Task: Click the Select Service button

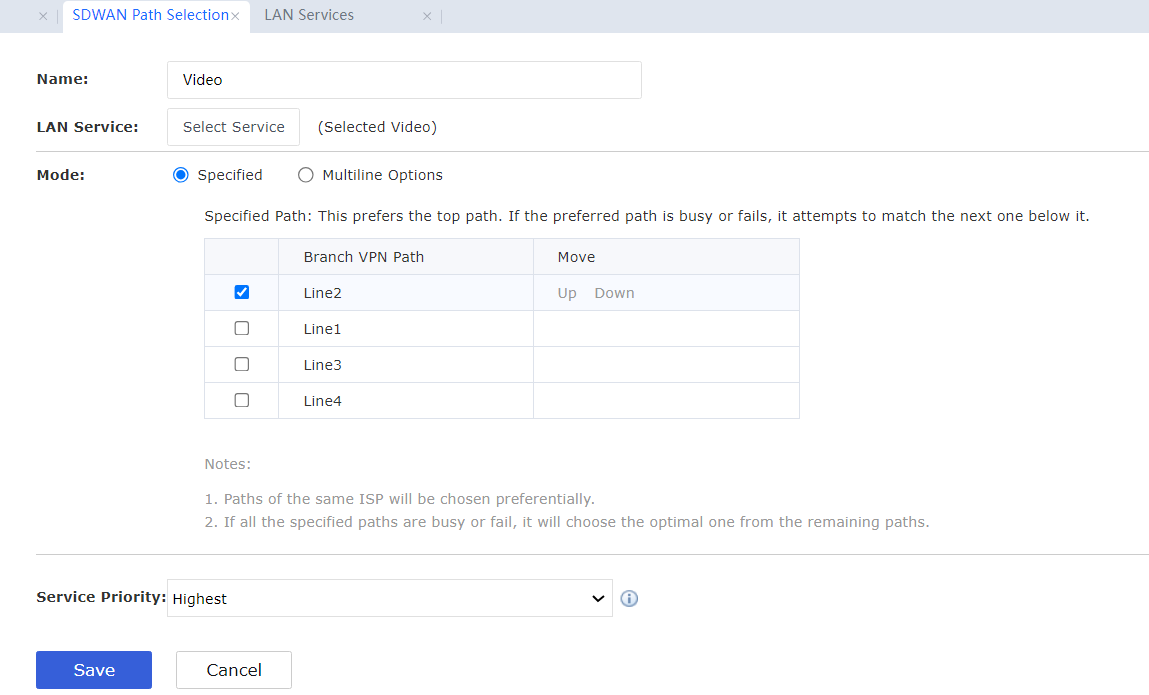Action: tap(233, 127)
